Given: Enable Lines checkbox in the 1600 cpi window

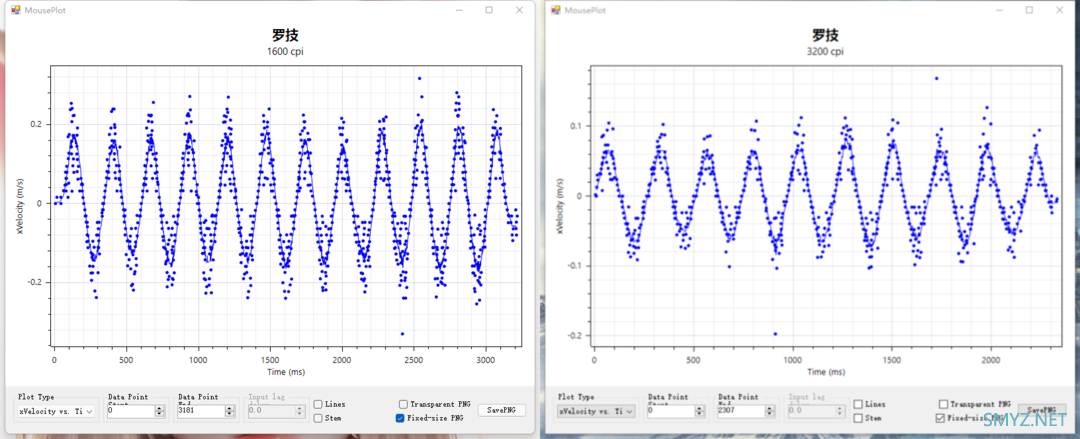Looking at the screenshot, I should (x=318, y=405).
